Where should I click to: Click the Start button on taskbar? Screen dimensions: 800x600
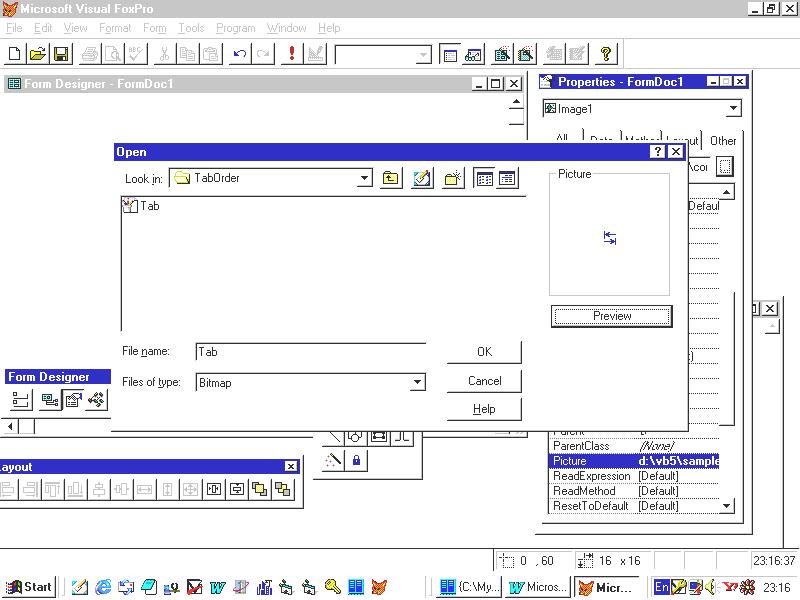coord(30,587)
